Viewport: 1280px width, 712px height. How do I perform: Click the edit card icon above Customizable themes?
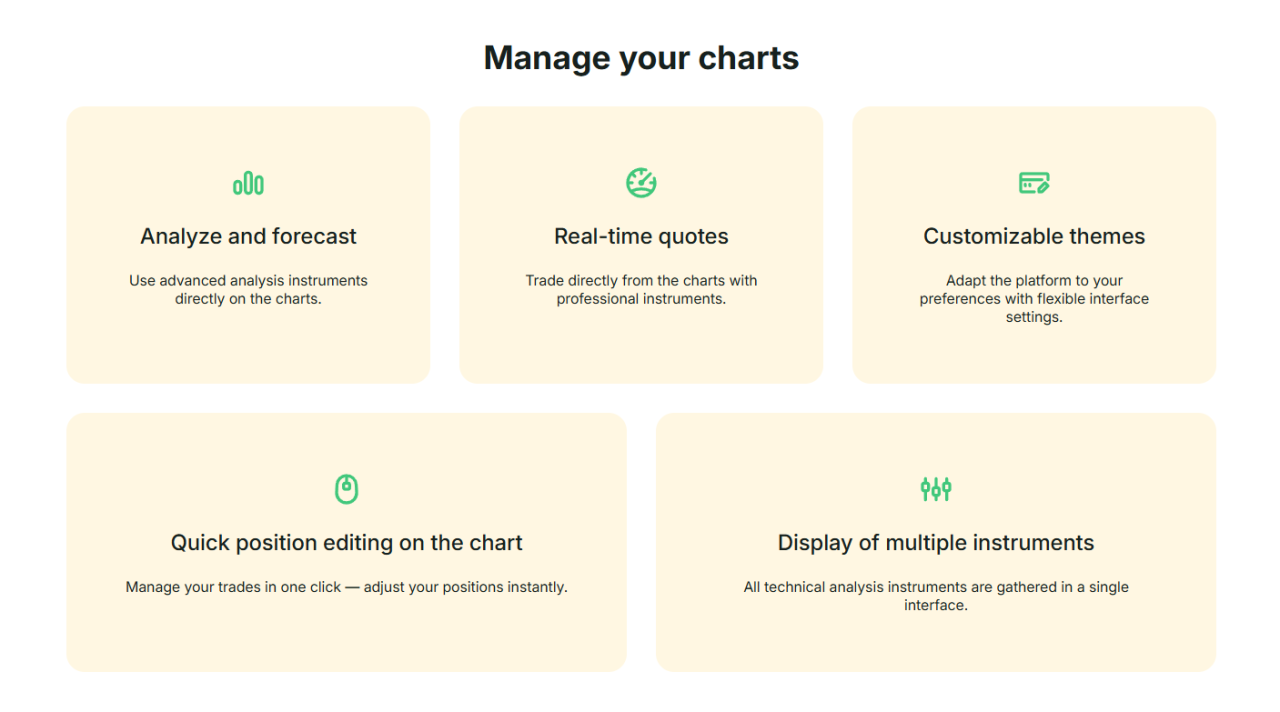pyautogui.click(x=1034, y=183)
